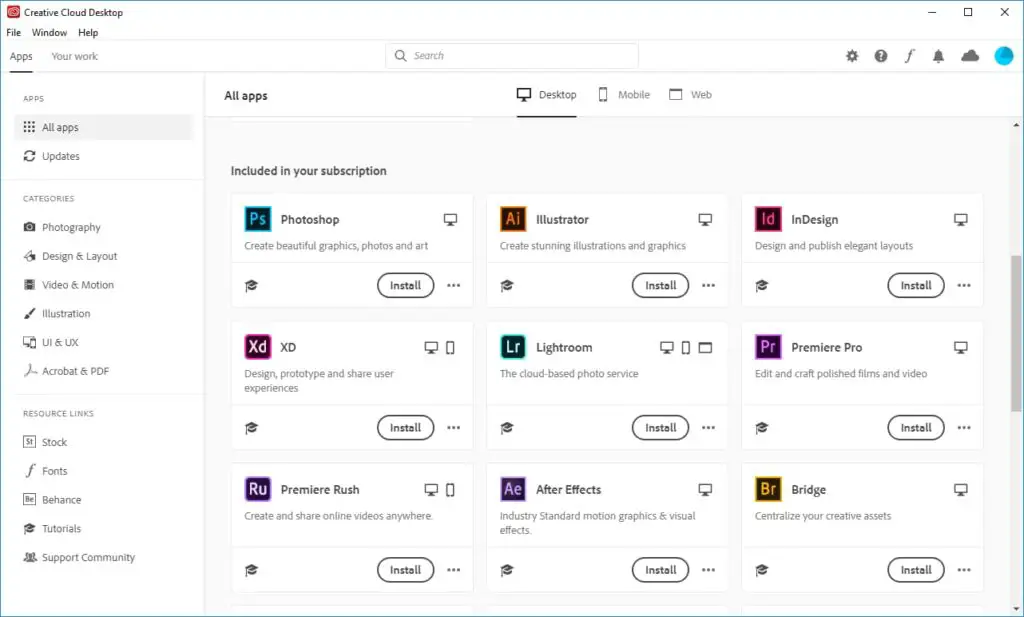Screen dimensions: 1024x617
Task: Select the Video & Motion category
Action: tap(75, 284)
